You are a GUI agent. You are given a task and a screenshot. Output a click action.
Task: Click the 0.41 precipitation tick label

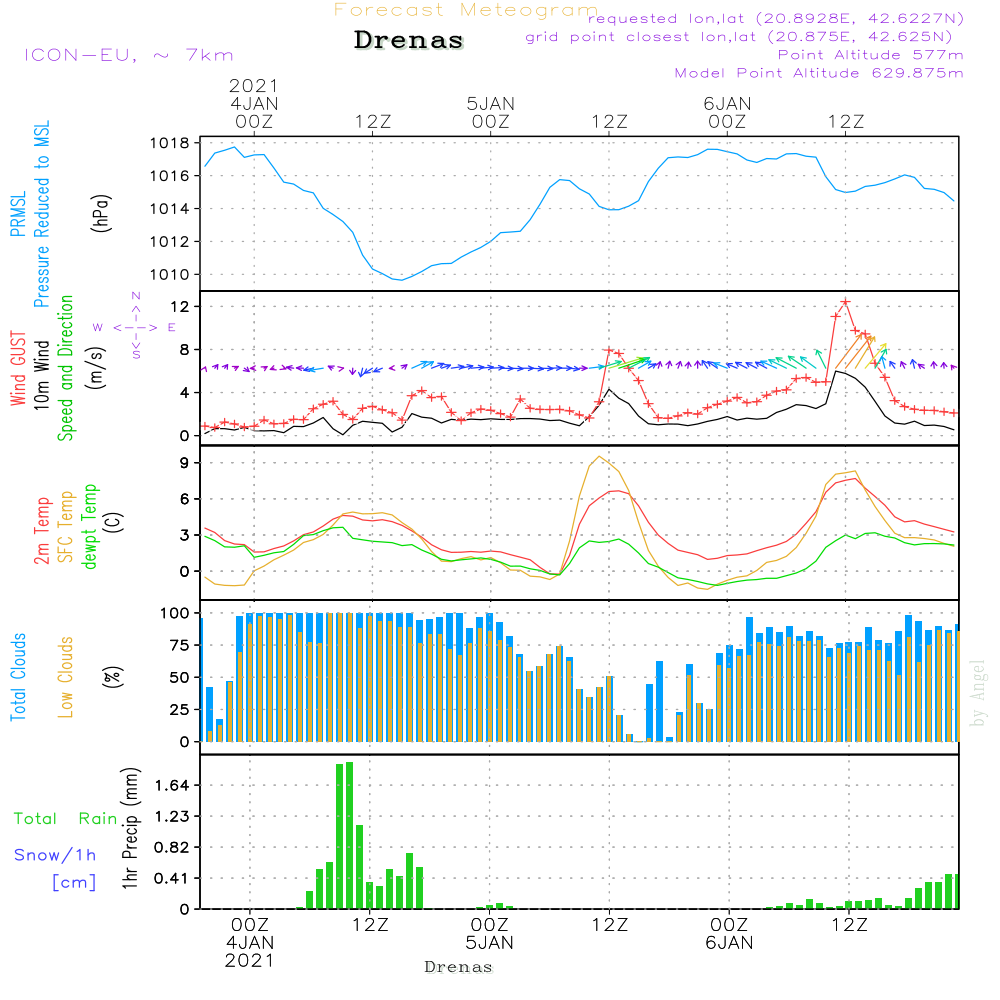172,878
